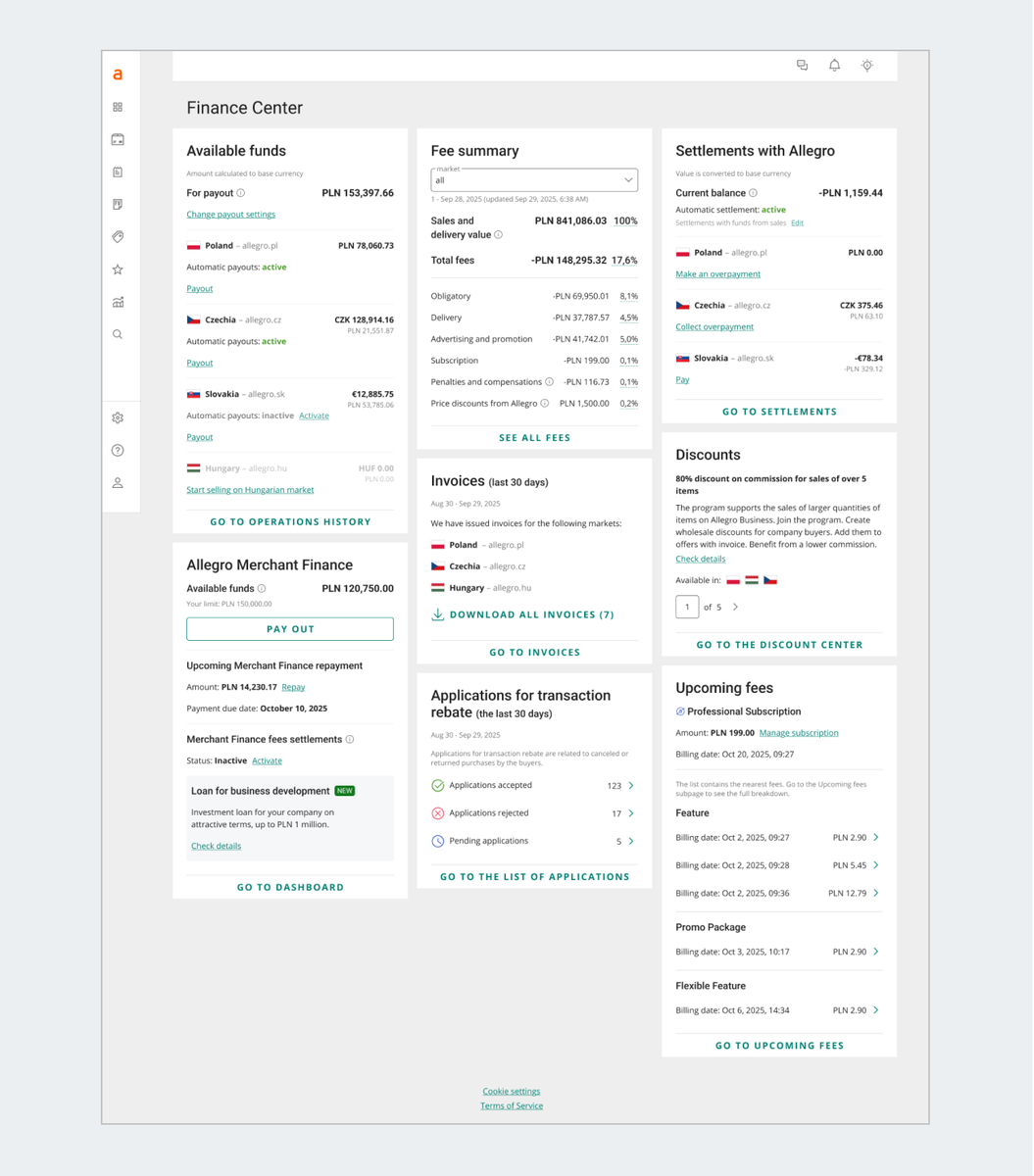Click the info icon next to Merchant Finance Available funds
Screen dimensions: 1034x1176
[262, 589]
